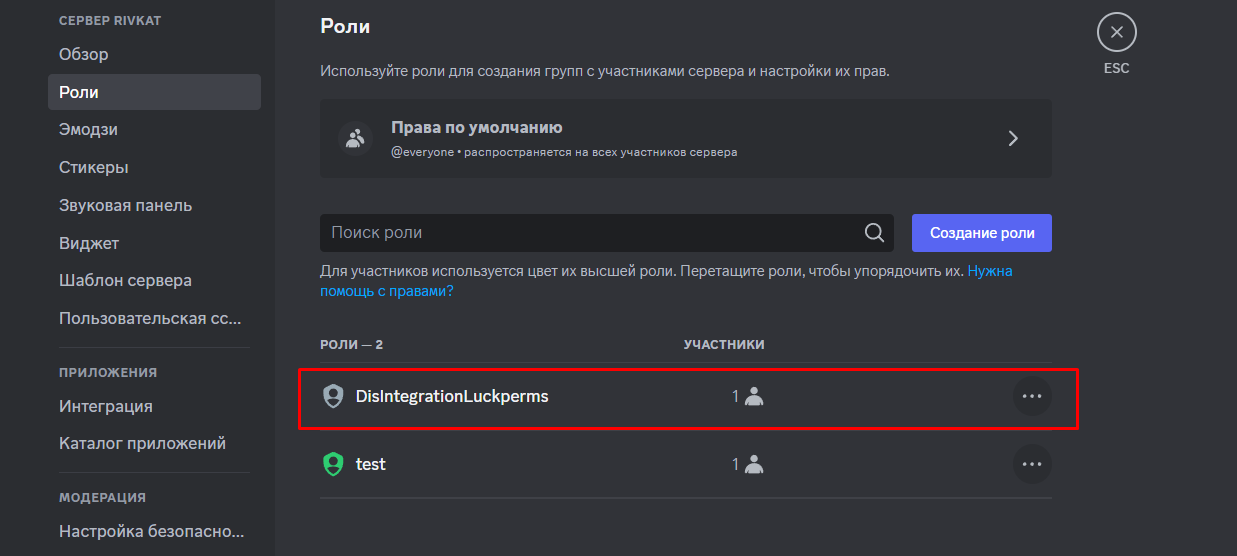Viewport: 1237px width, 556px height.
Task: Click the default permissions members icon
Action: (354, 138)
